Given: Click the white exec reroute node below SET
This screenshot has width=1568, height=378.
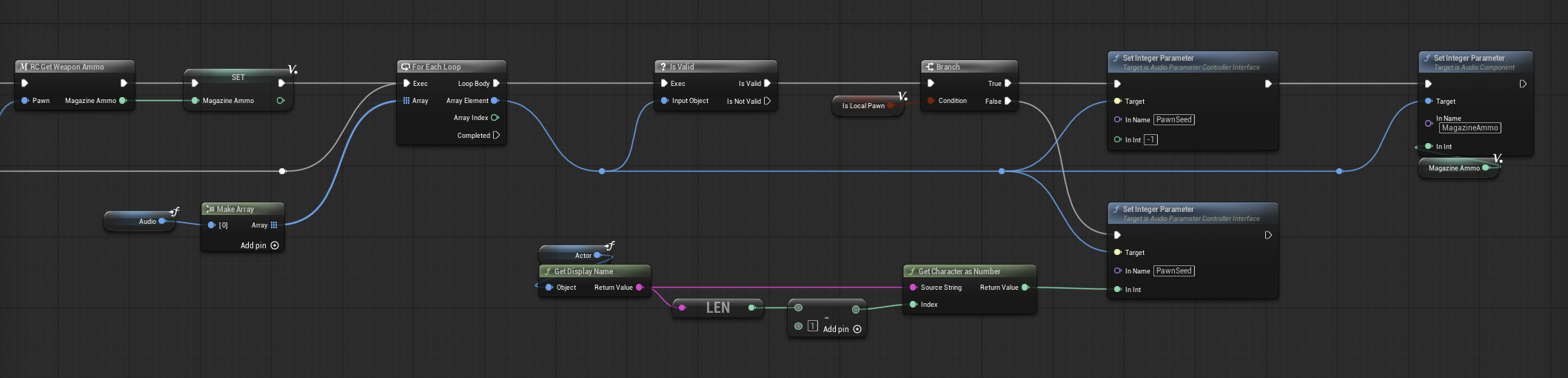Looking at the screenshot, I should (x=282, y=171).
